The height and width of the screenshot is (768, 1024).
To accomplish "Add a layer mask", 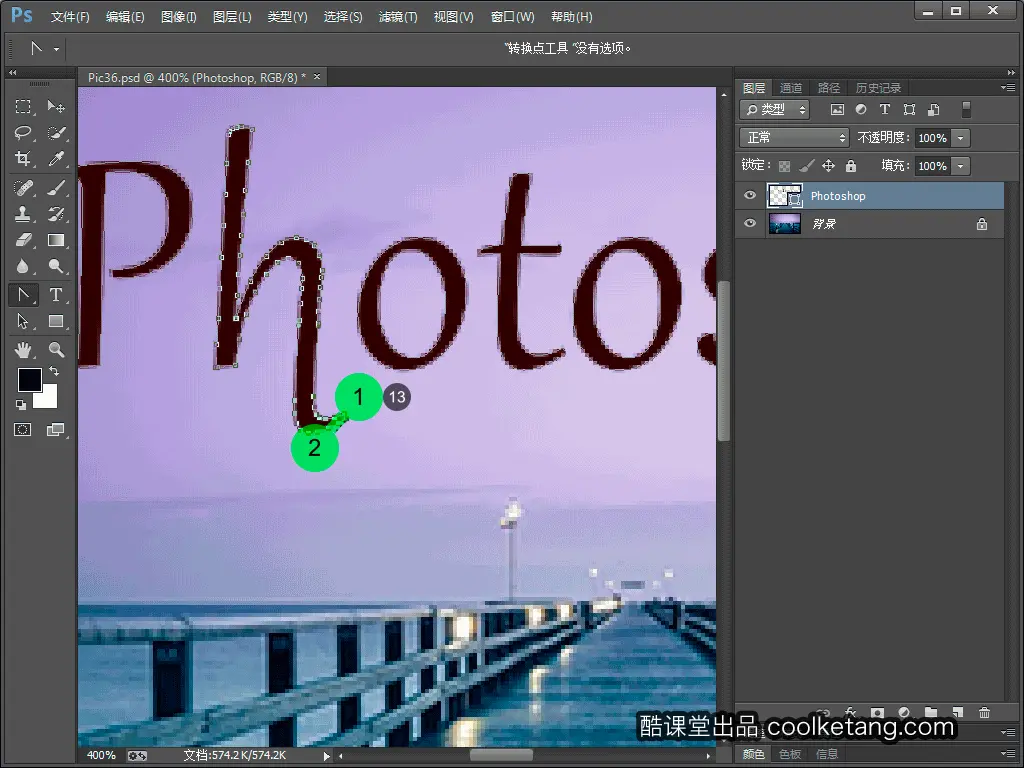I will [877, 712].
